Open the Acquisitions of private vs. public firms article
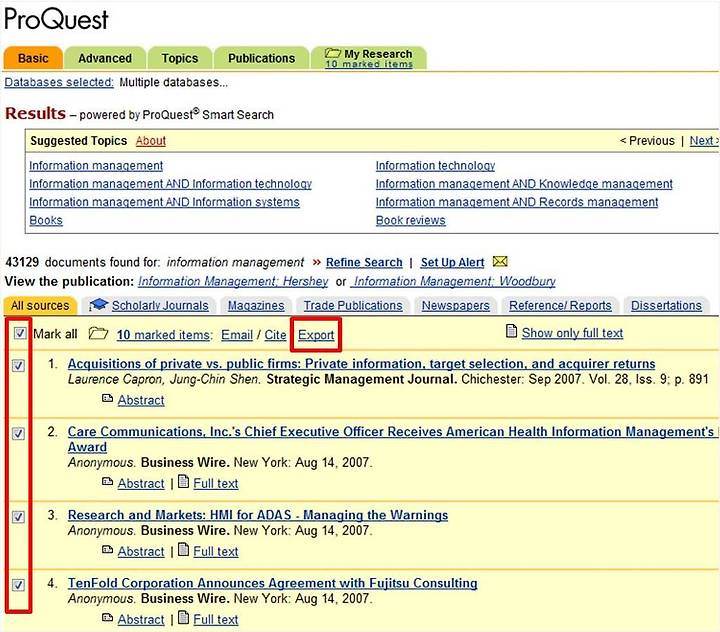The width and height of the screenshot is (720, 632). (361, 364)
